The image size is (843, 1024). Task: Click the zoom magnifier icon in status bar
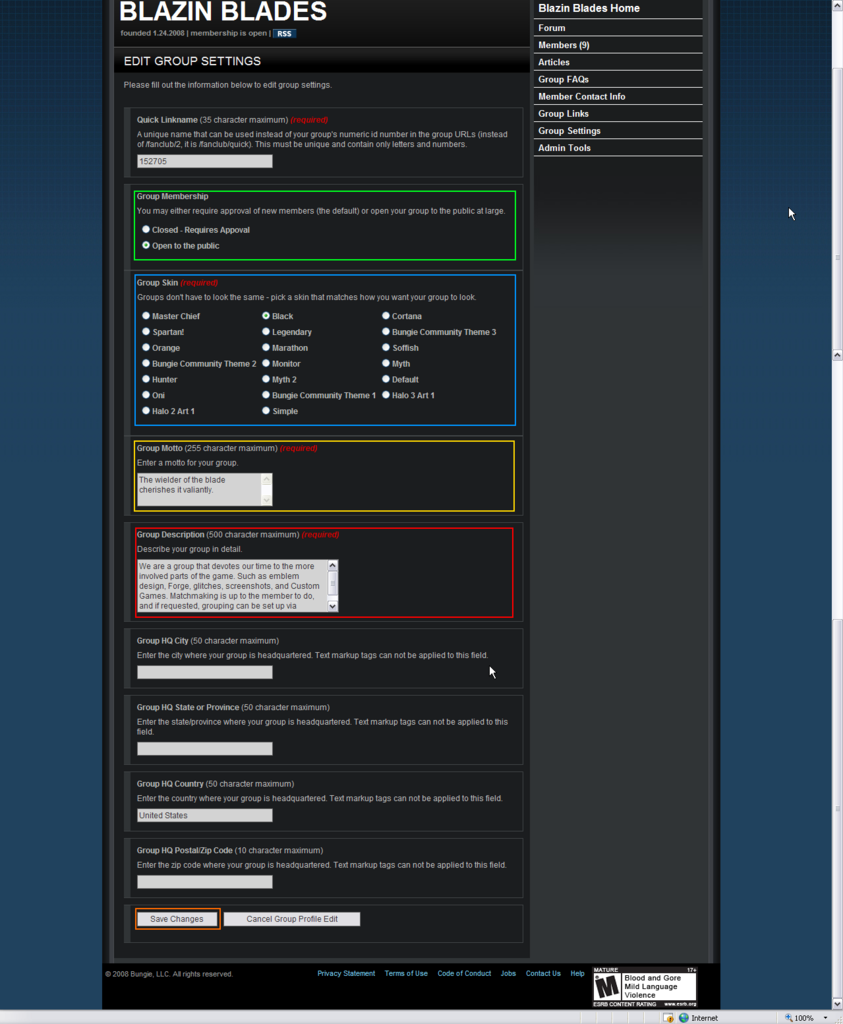click(788, 1018)
